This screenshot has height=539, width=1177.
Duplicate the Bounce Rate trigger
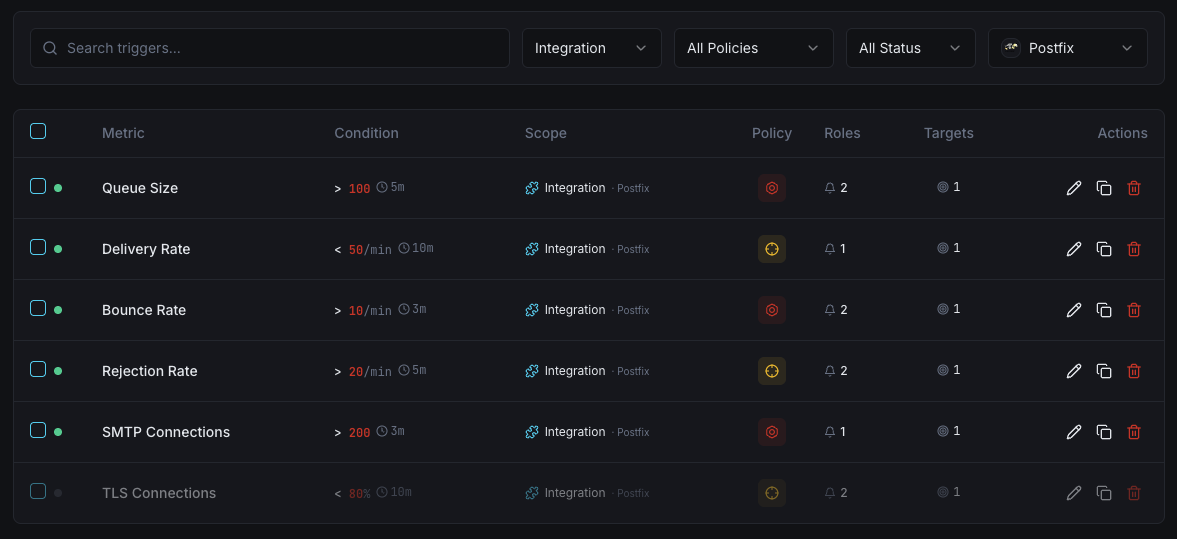click(1103, 309)
